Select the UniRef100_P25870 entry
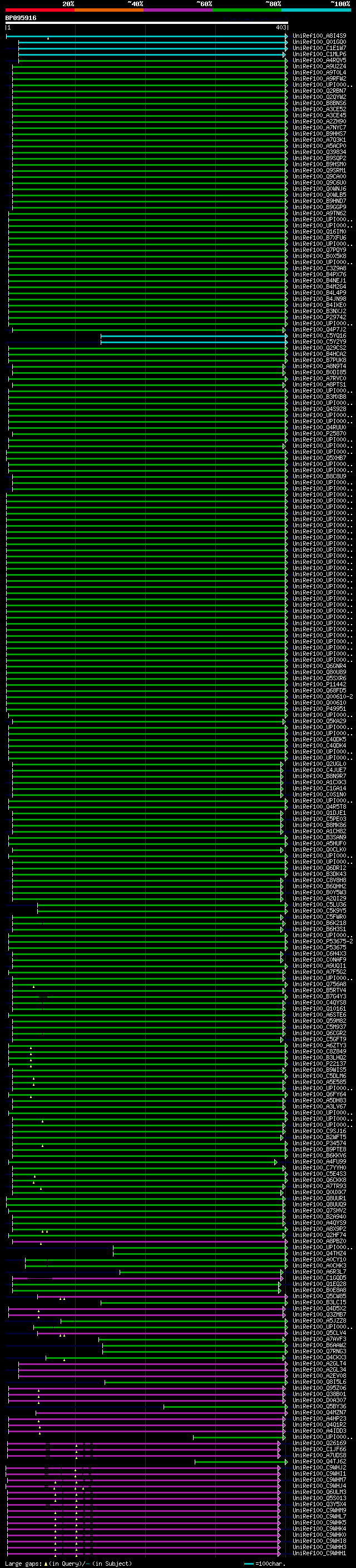The image size is (356, 1568). coord(319,433)
